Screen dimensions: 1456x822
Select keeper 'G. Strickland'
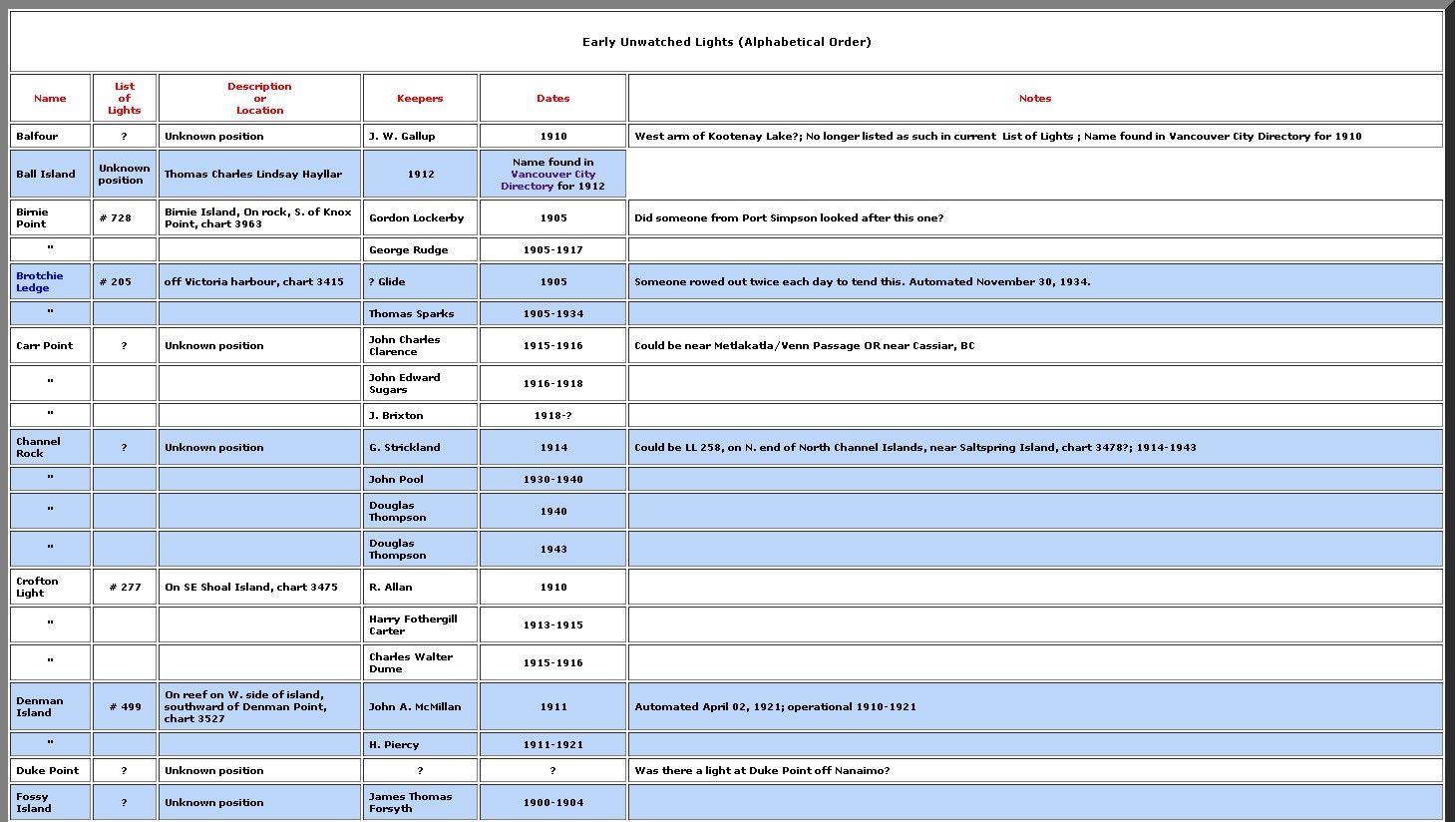[x=420, y=447]
